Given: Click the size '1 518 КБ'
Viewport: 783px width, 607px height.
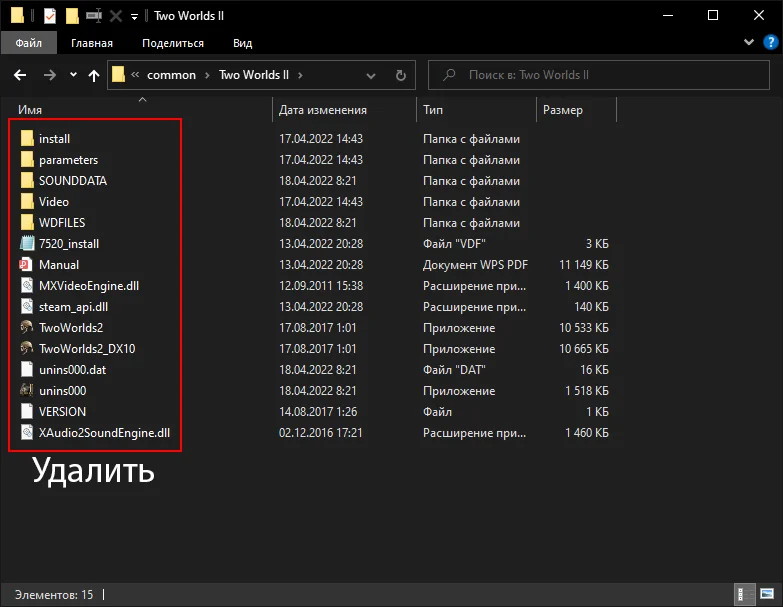Looking at the screenshot, I should (587, 391).
